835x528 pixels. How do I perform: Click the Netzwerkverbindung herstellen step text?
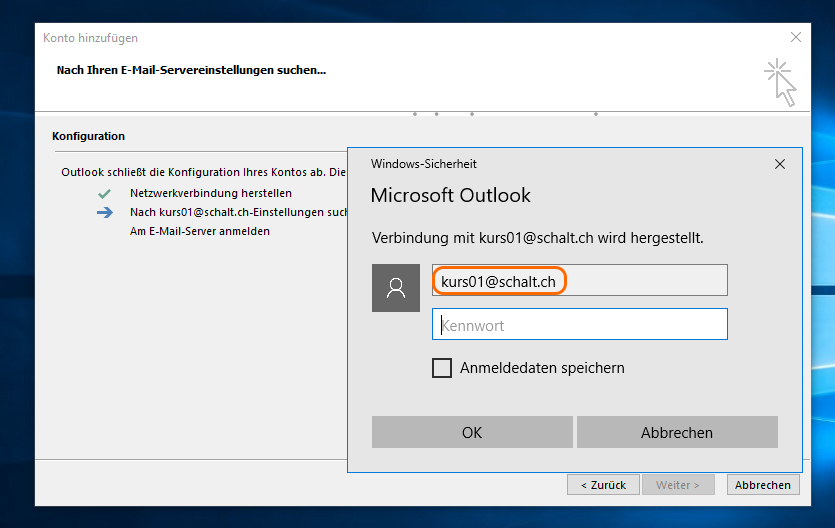tap(211, 193)
